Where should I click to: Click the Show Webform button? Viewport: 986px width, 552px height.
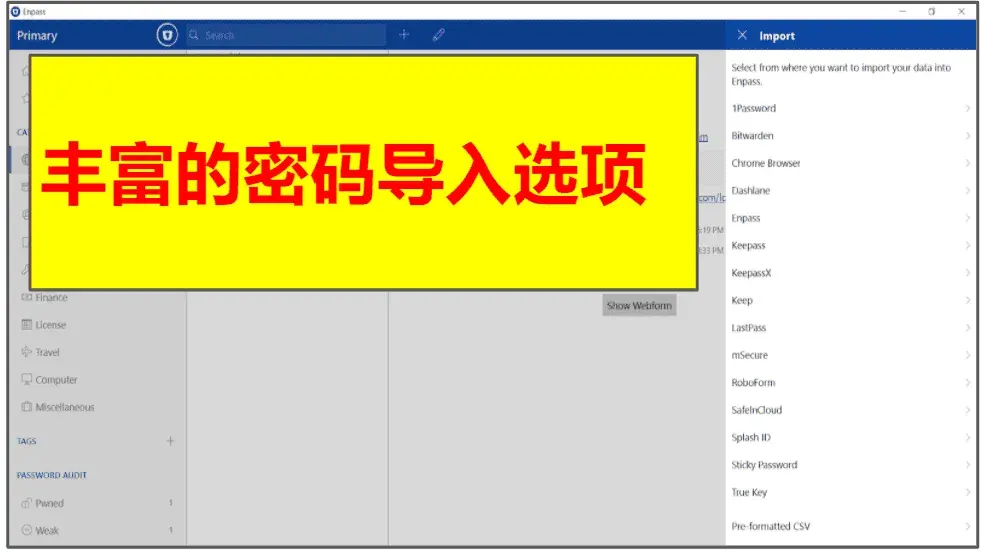[639, 306]
